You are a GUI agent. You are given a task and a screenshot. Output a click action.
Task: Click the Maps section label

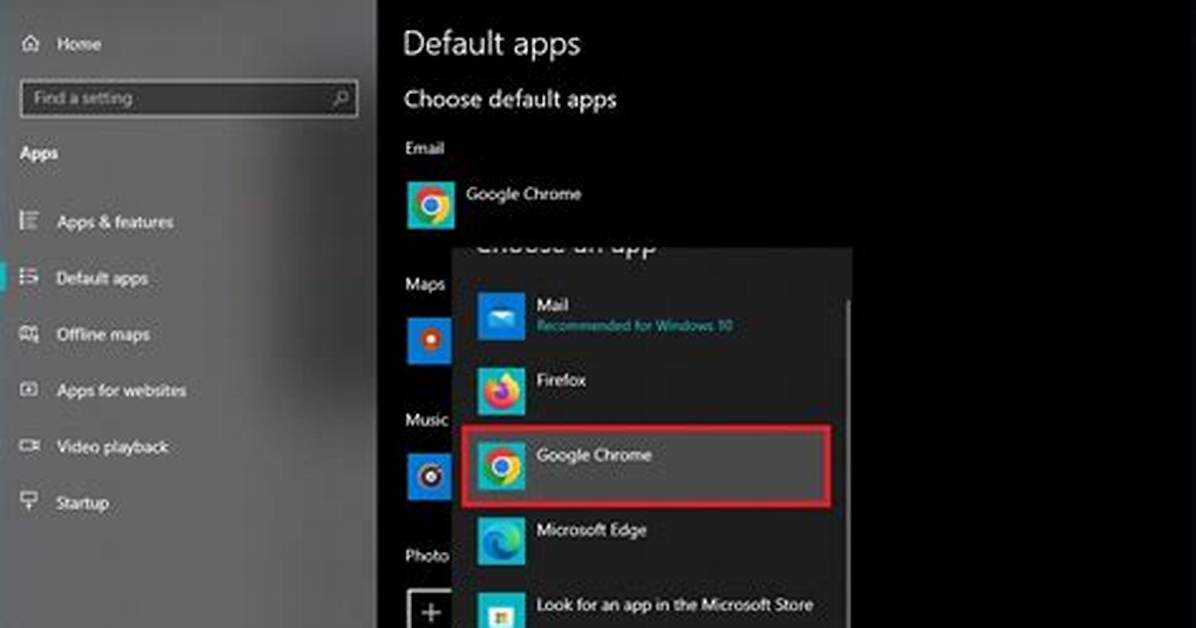(x=425, y=284)
